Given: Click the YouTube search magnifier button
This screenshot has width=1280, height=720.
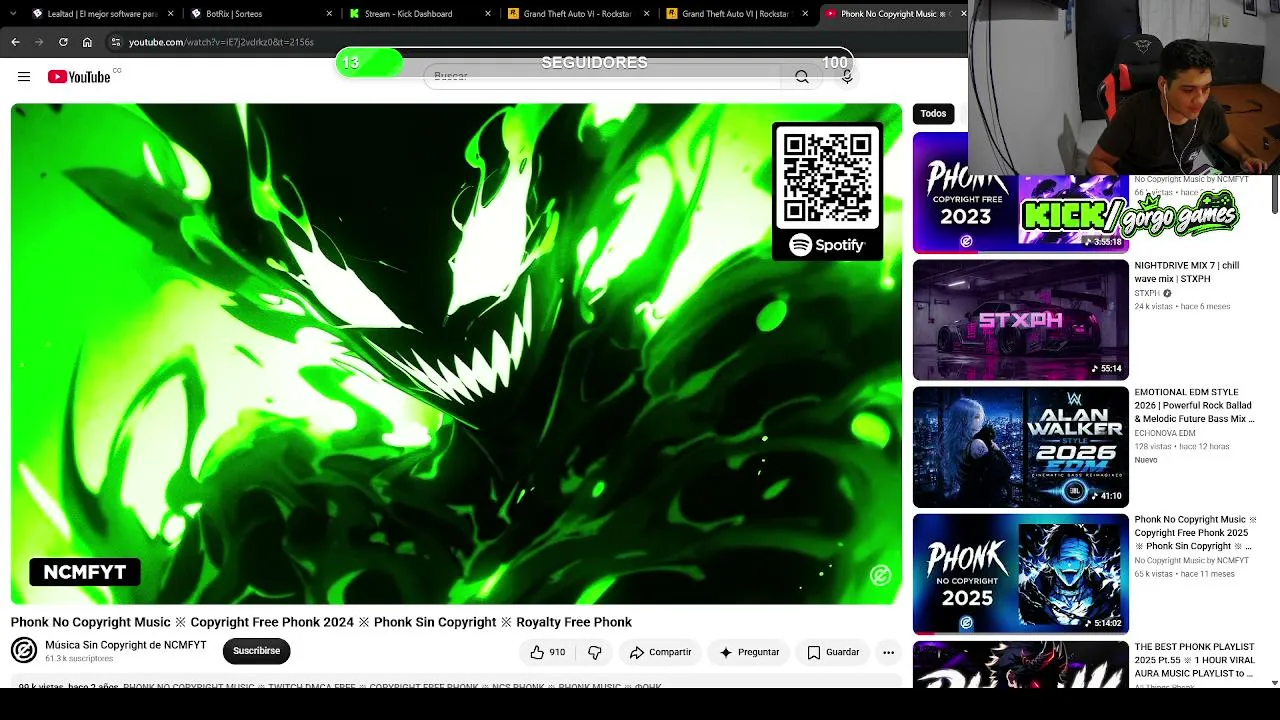Looking at the screenshot, I should tap(802, 77).
